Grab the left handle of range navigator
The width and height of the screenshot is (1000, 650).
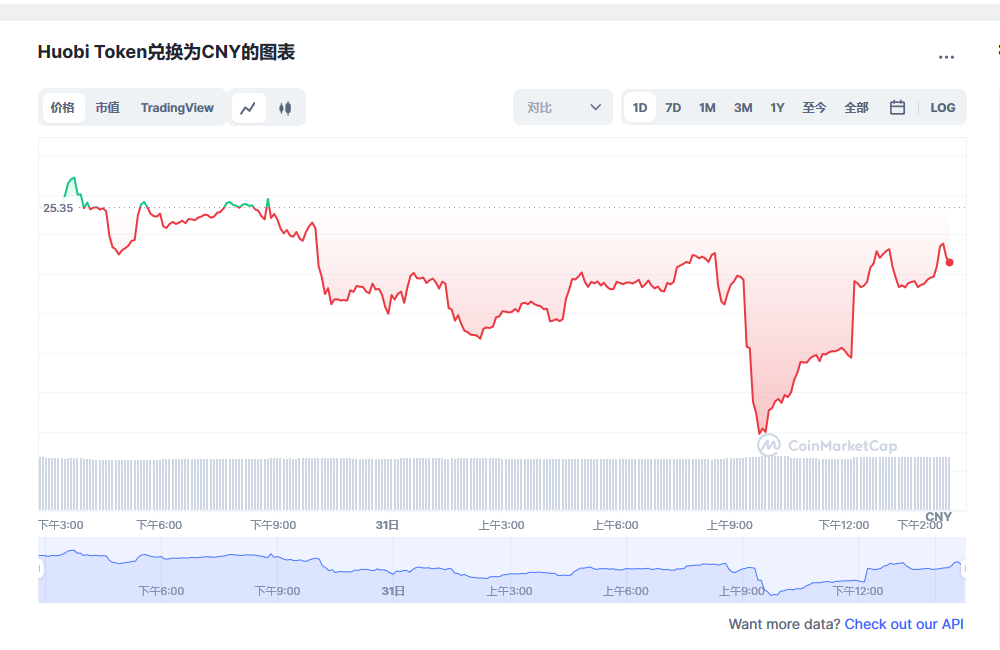point(40,568)
